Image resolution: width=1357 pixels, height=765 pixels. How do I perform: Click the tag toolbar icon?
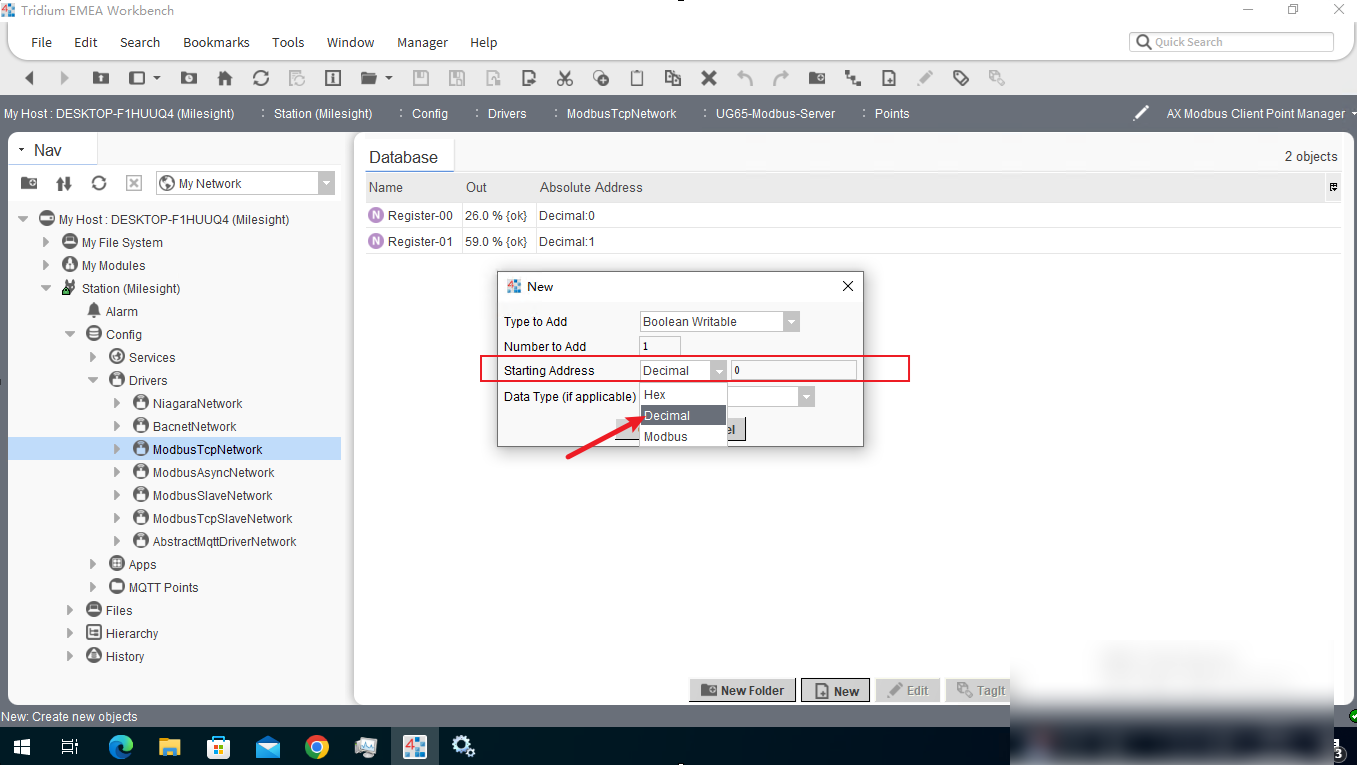[x=961, y=78]
